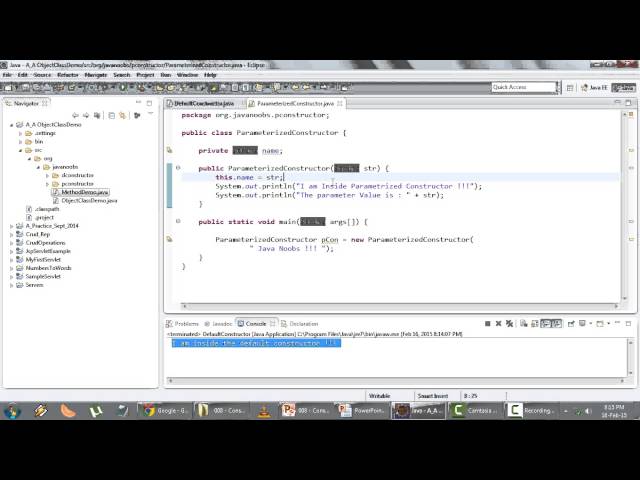
Task: Click warning marker beside pCon line
Action: pos(169,239)
